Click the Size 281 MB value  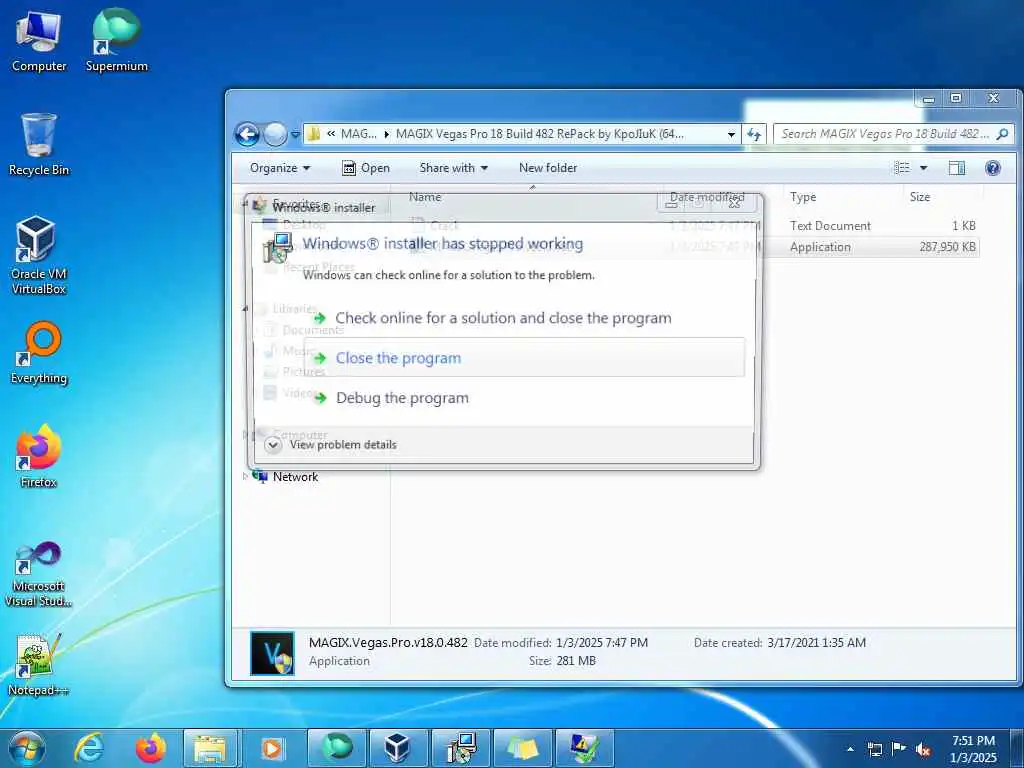point(576,661)
